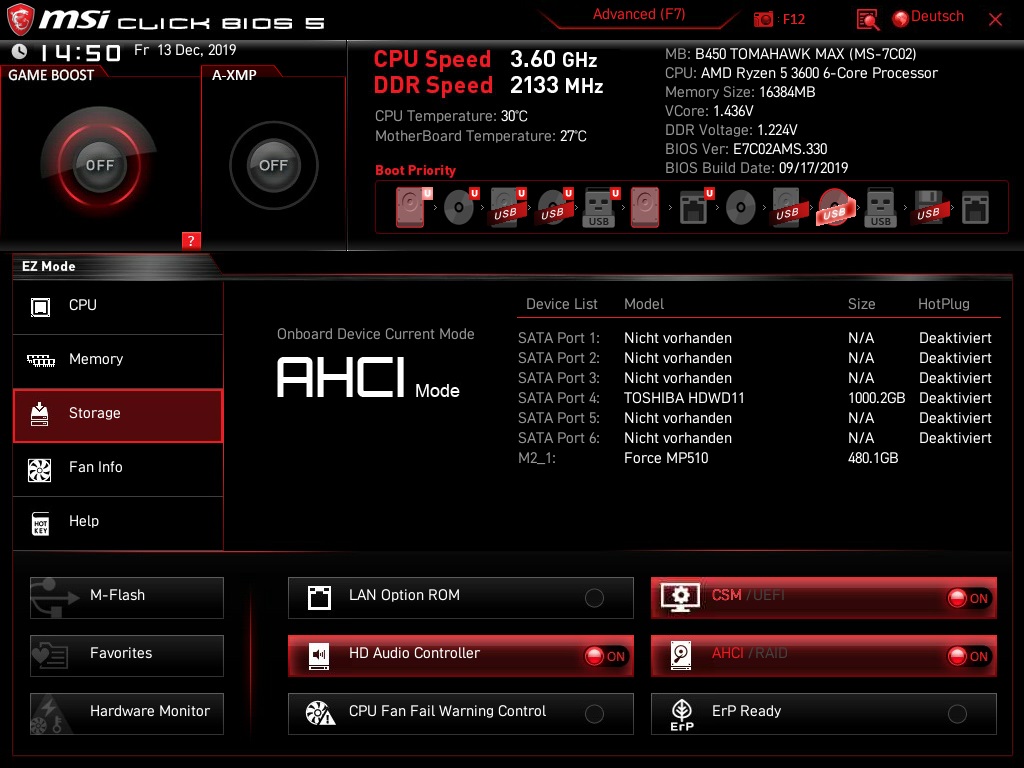Click the 1000.2GB size value
This screenshot has width=1024, height=768.
pos(876,398)
